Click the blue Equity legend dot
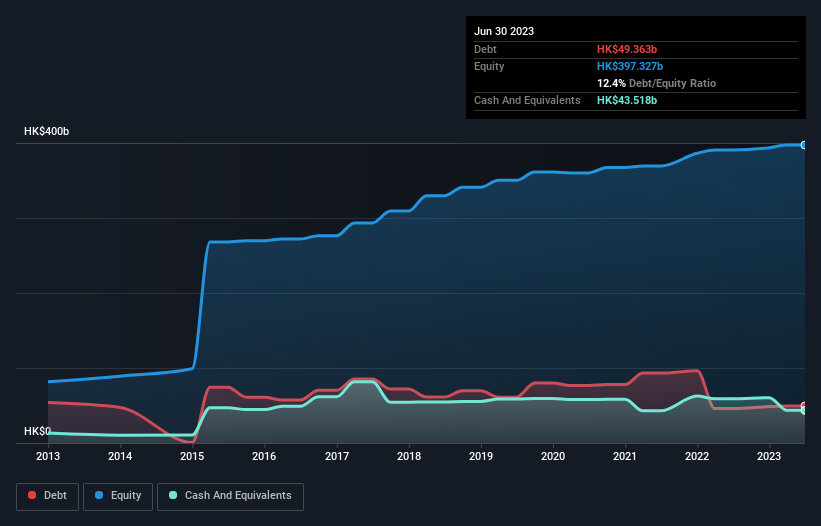 point(99,495)
